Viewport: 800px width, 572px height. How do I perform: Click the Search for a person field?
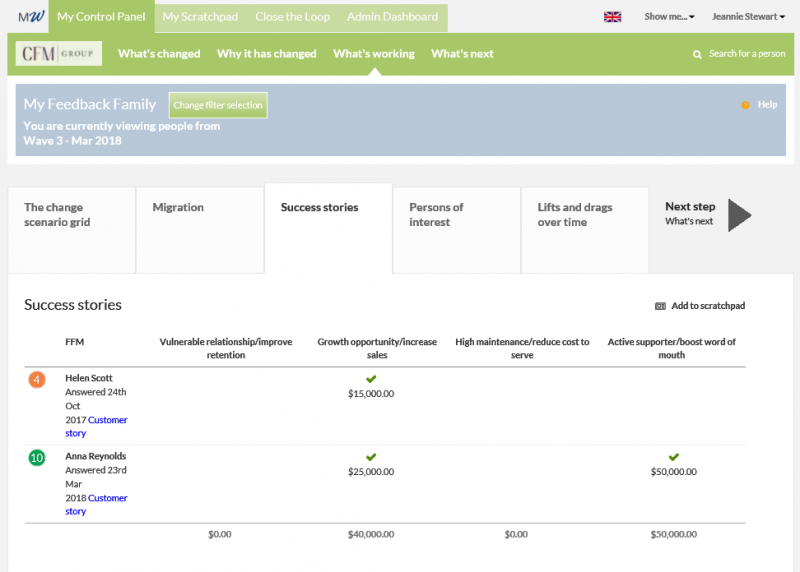point(747,54)
